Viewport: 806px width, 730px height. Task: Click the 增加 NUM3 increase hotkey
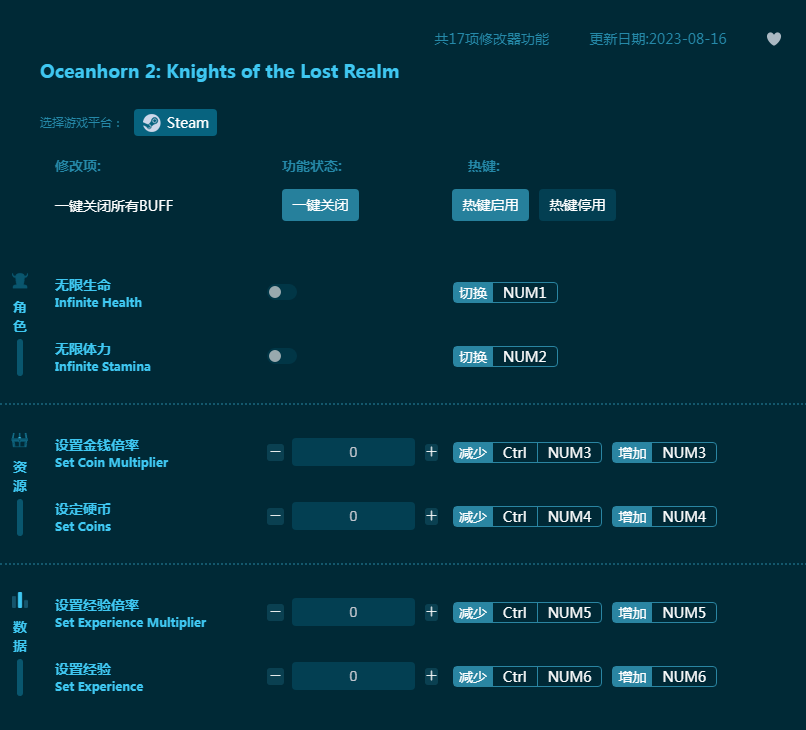[664, 453]
